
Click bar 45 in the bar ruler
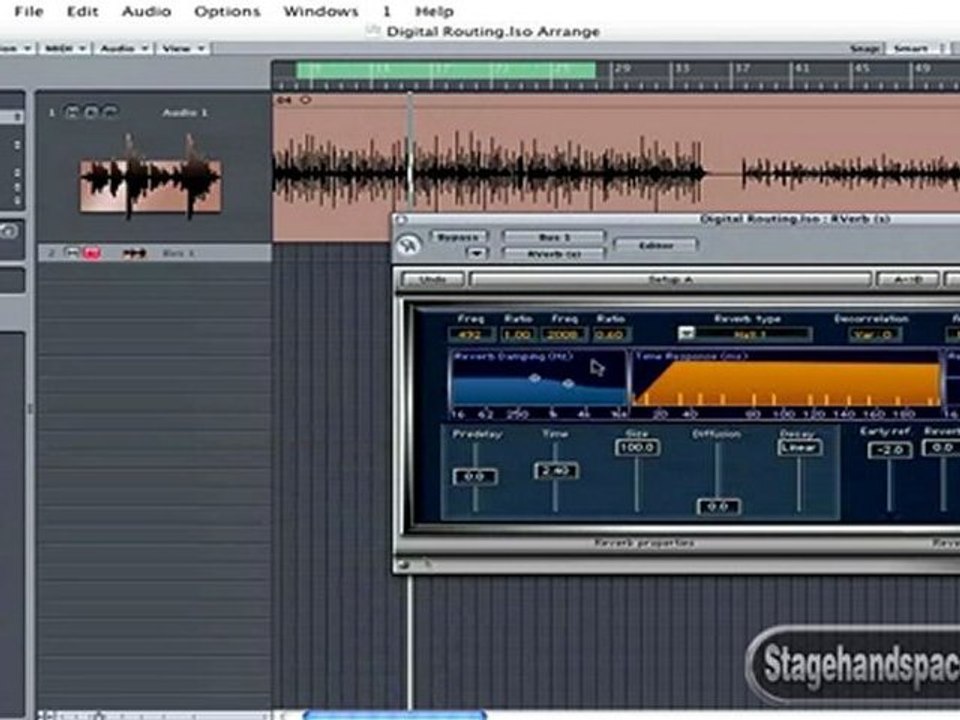[862, 68]
